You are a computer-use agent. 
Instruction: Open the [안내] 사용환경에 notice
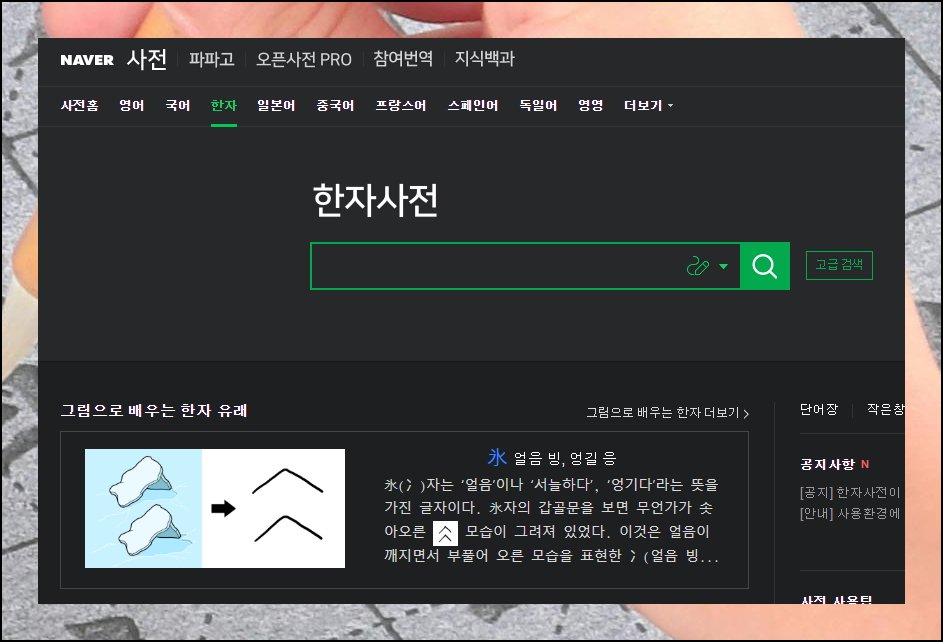pos(850,513)
